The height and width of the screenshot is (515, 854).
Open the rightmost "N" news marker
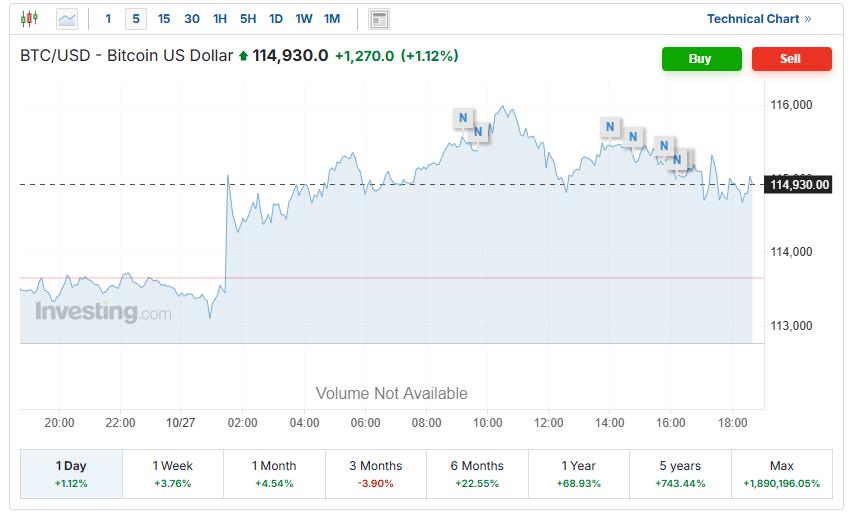click(677, 159)
